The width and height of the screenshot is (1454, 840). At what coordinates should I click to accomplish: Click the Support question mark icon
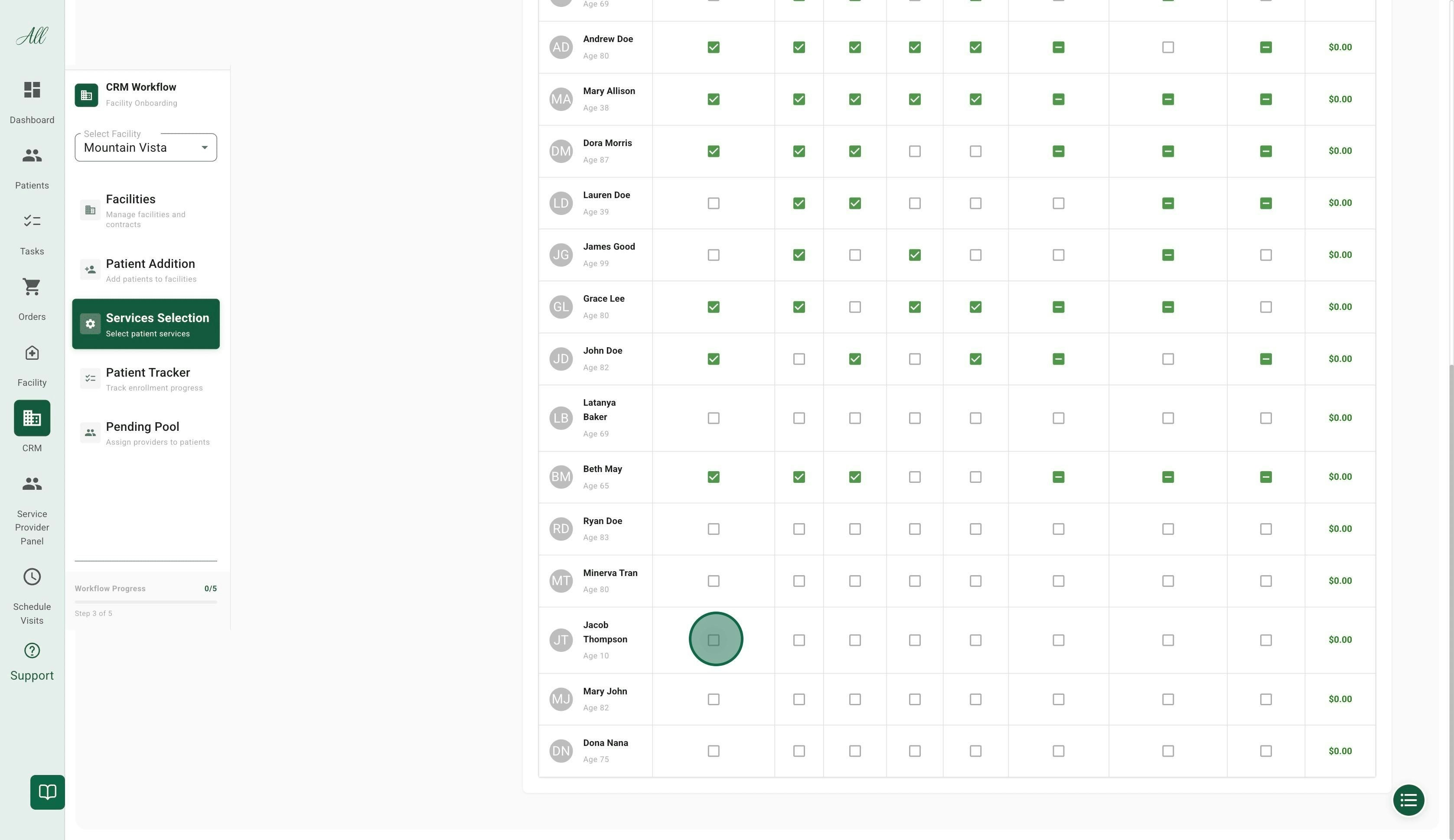[x=32, y=651]
